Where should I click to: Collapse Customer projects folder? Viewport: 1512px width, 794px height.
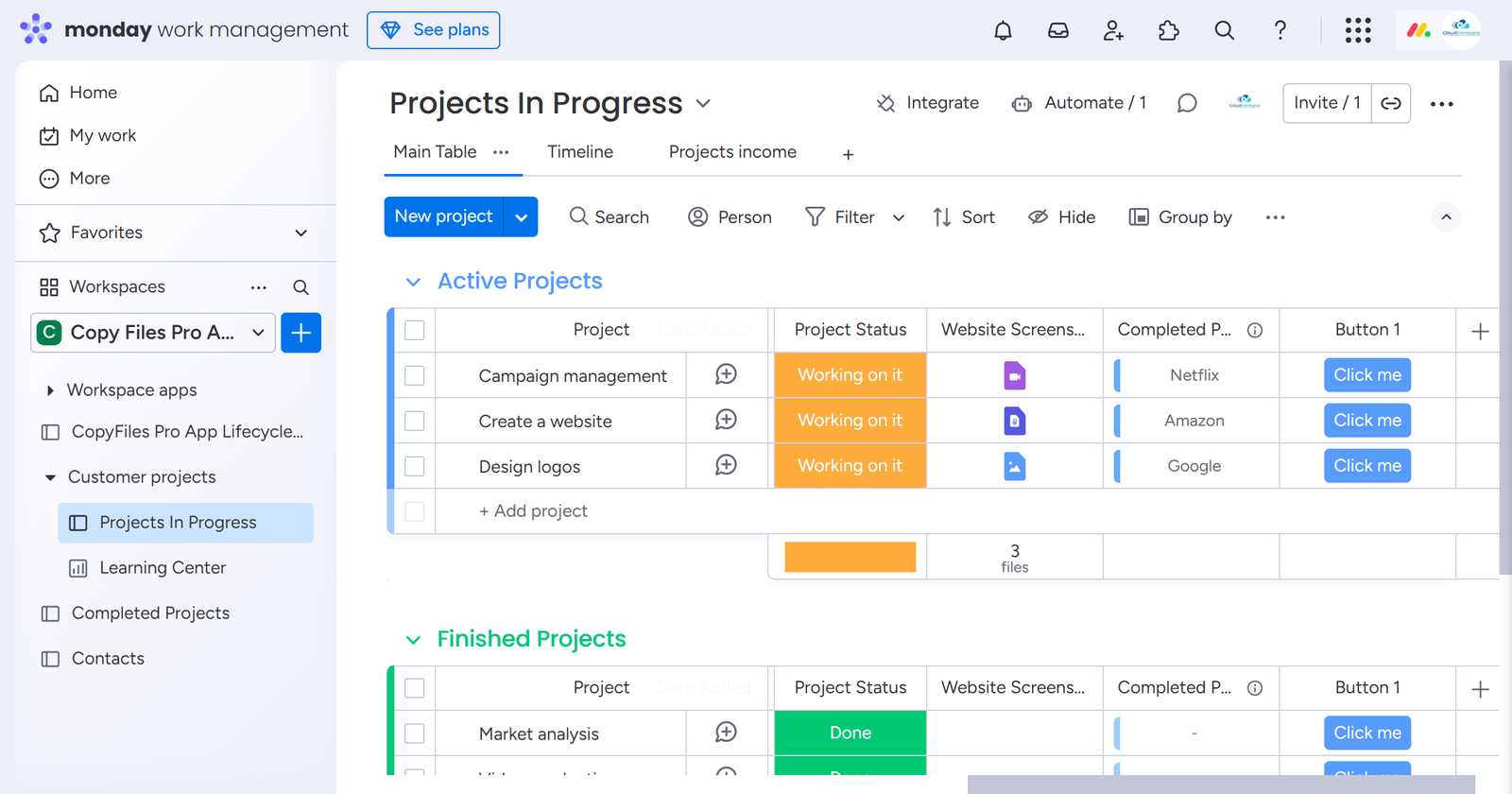(x=50, y=477)
